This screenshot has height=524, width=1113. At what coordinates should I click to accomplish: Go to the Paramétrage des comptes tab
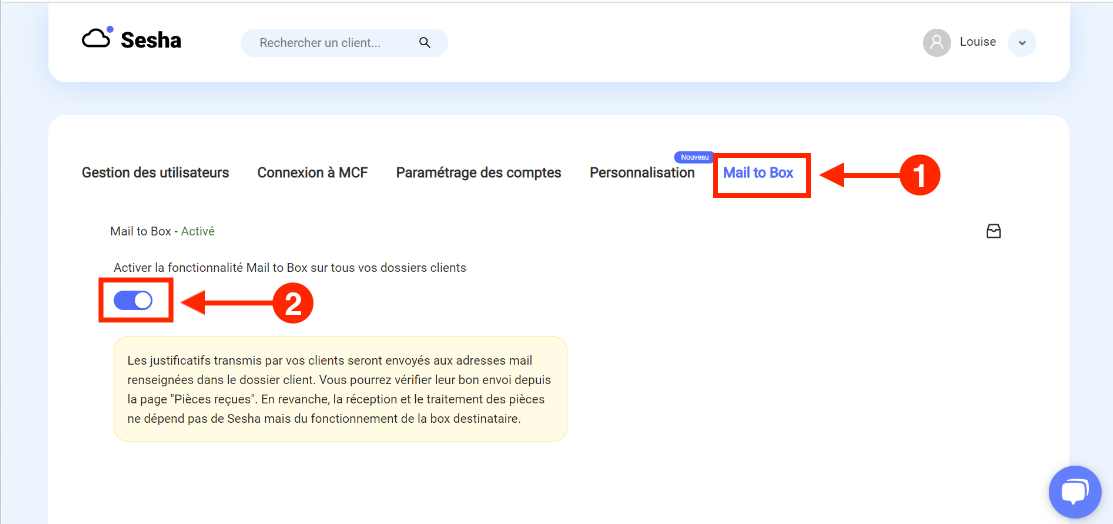click(x=478, y=173)
